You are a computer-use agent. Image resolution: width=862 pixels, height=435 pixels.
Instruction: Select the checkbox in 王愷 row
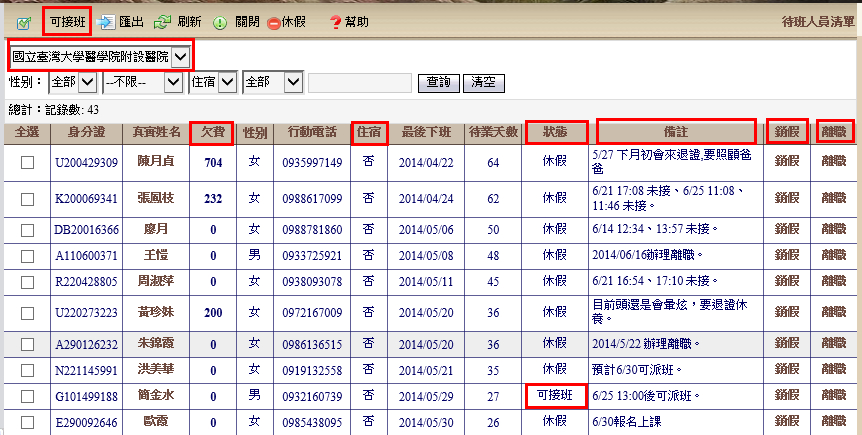28,255
